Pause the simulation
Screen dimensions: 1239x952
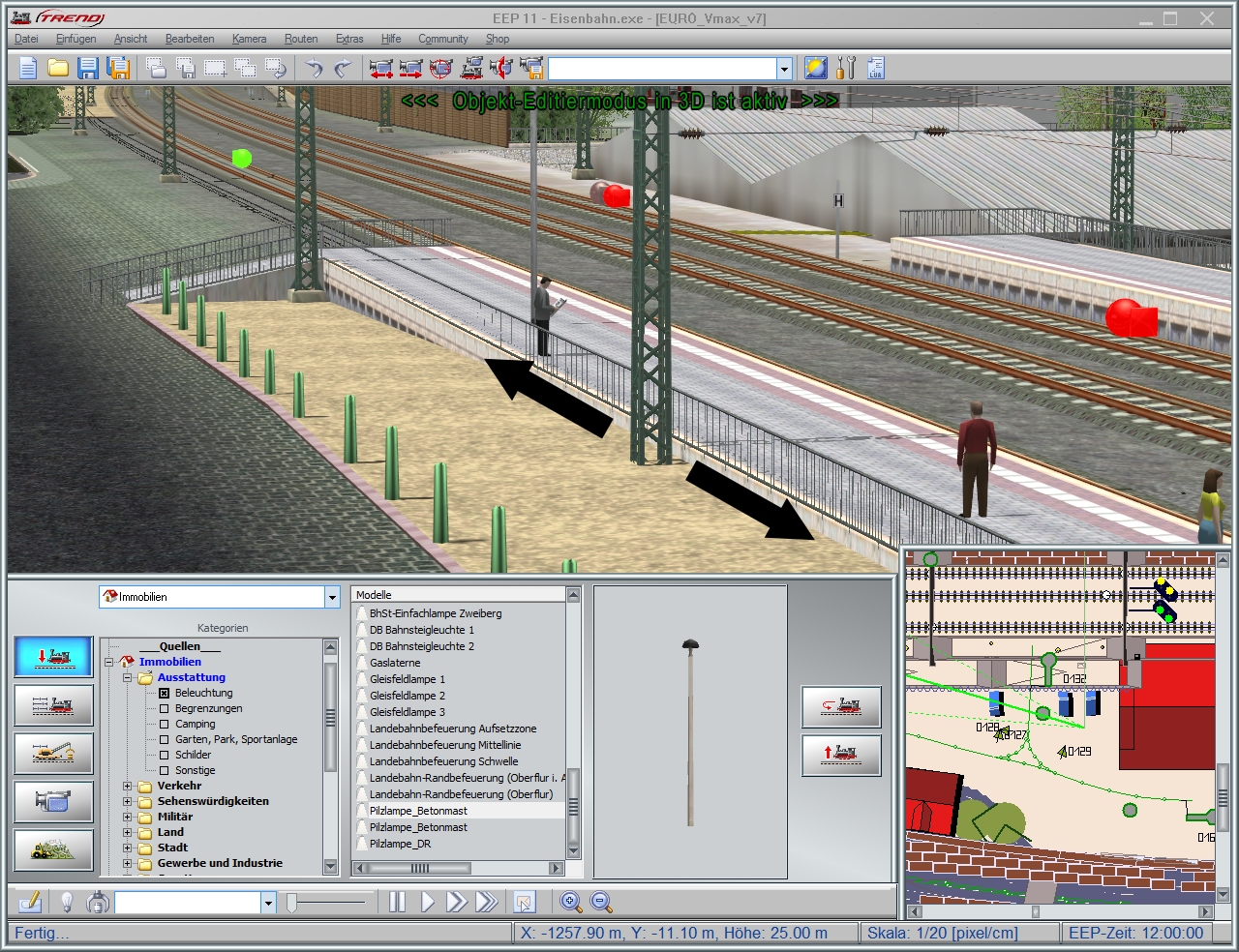click(397, 902)
